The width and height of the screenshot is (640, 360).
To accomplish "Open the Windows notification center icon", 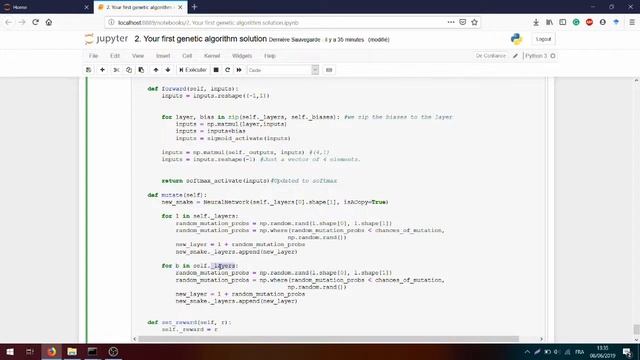I will (627, 352).
